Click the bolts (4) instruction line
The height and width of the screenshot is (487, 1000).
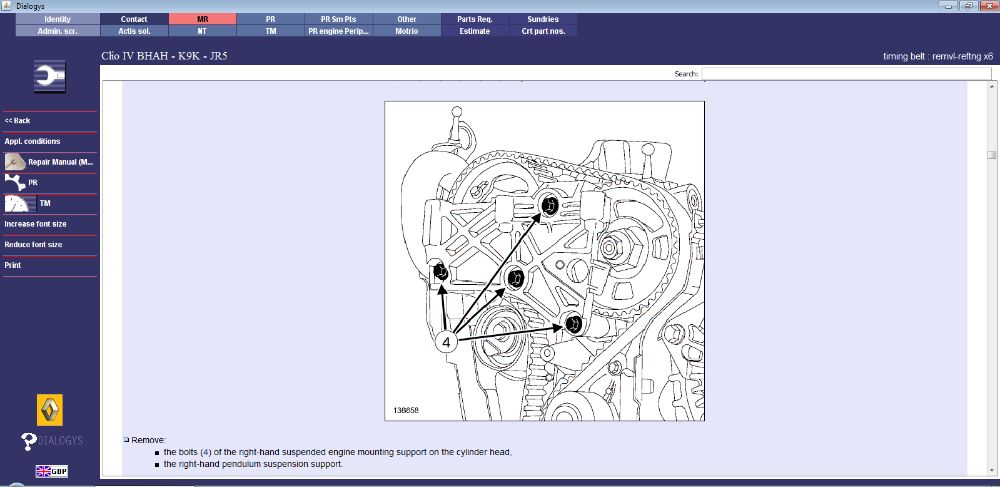[338, 452]
